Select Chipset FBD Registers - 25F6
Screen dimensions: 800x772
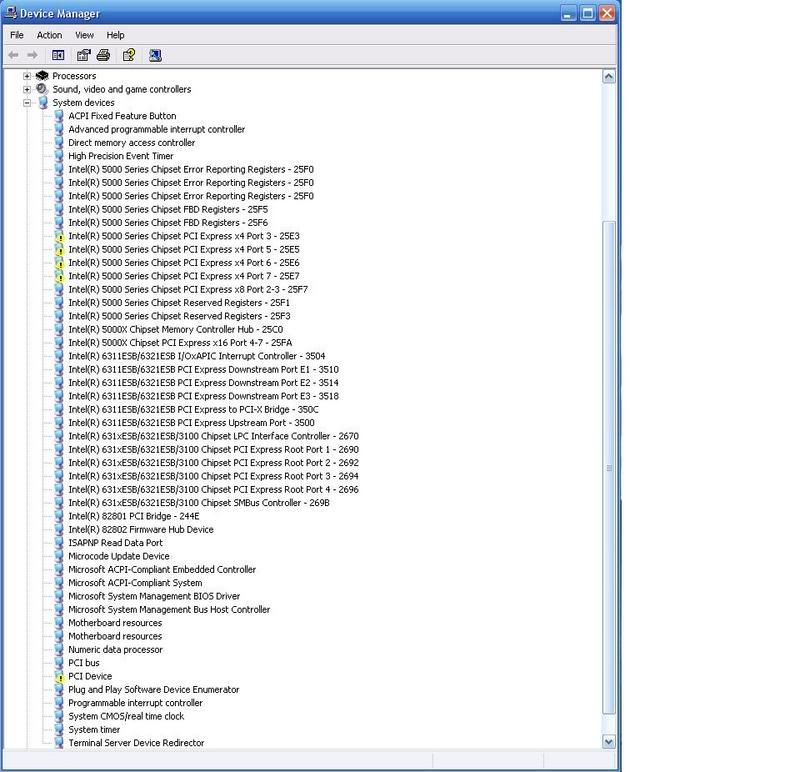(x=168, y=223)
